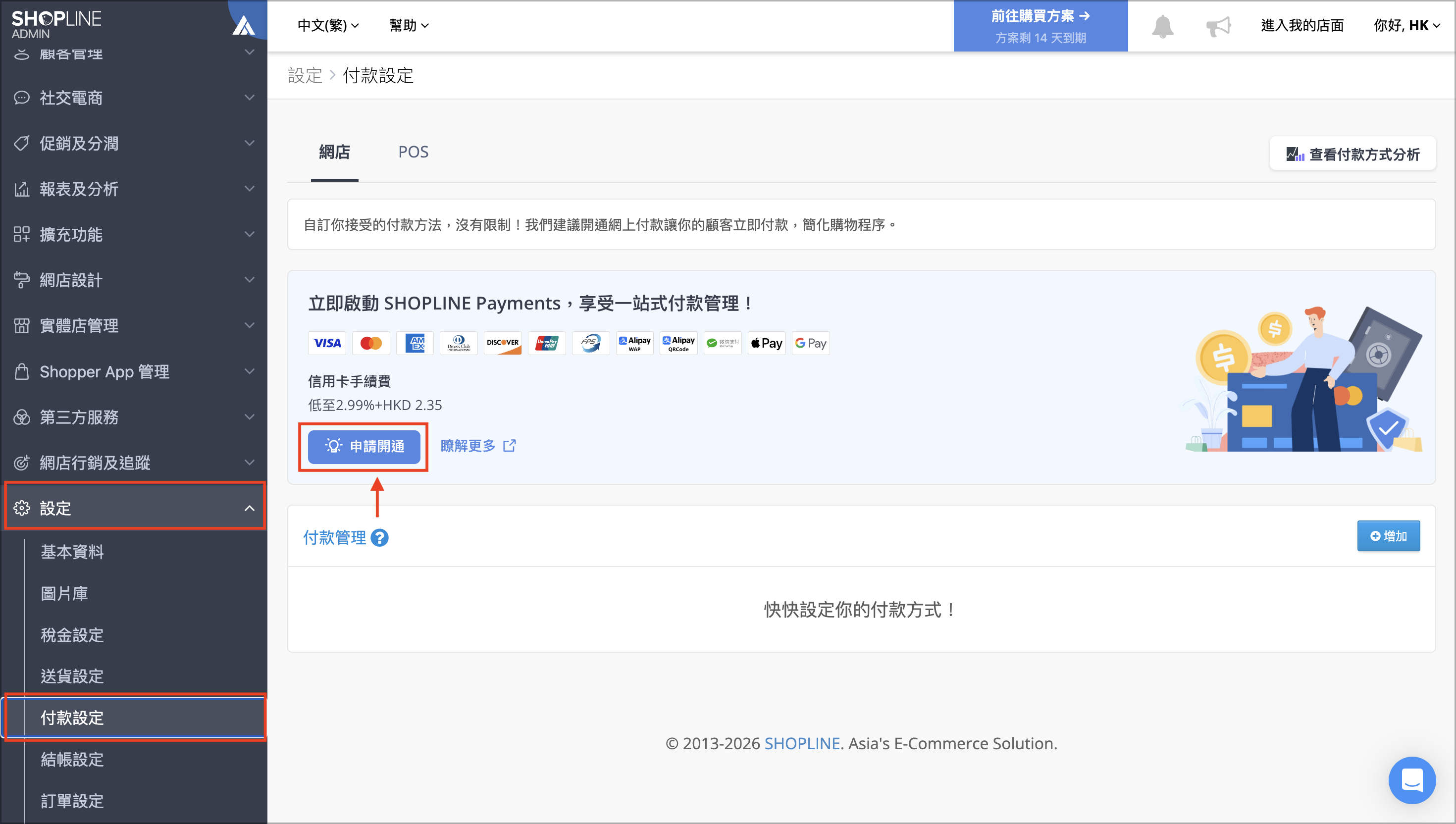The height and width of the screenshot is (824, 1456).
Task: Click the external link icon beside 瞭解更多
Action: (x=509, y=446)
